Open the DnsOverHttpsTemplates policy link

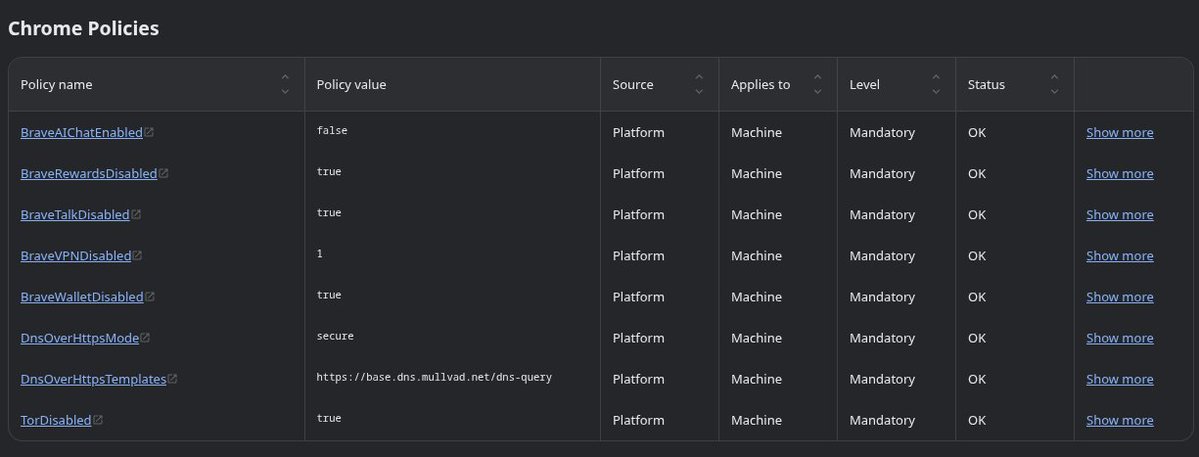93,379
